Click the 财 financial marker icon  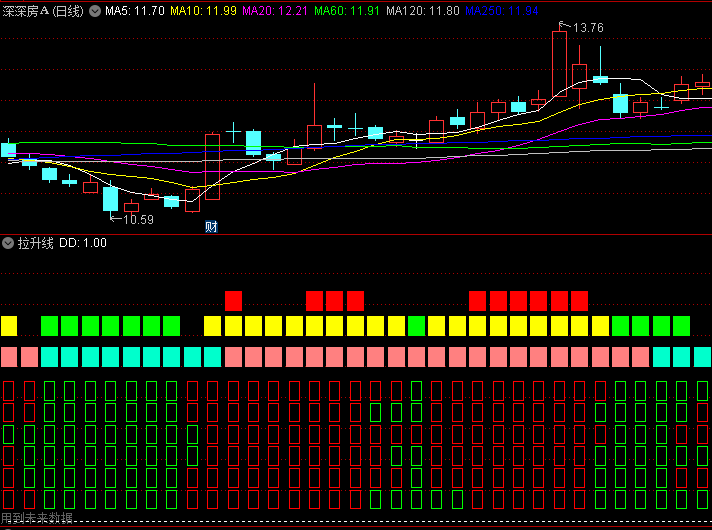[x=211, y=226]
